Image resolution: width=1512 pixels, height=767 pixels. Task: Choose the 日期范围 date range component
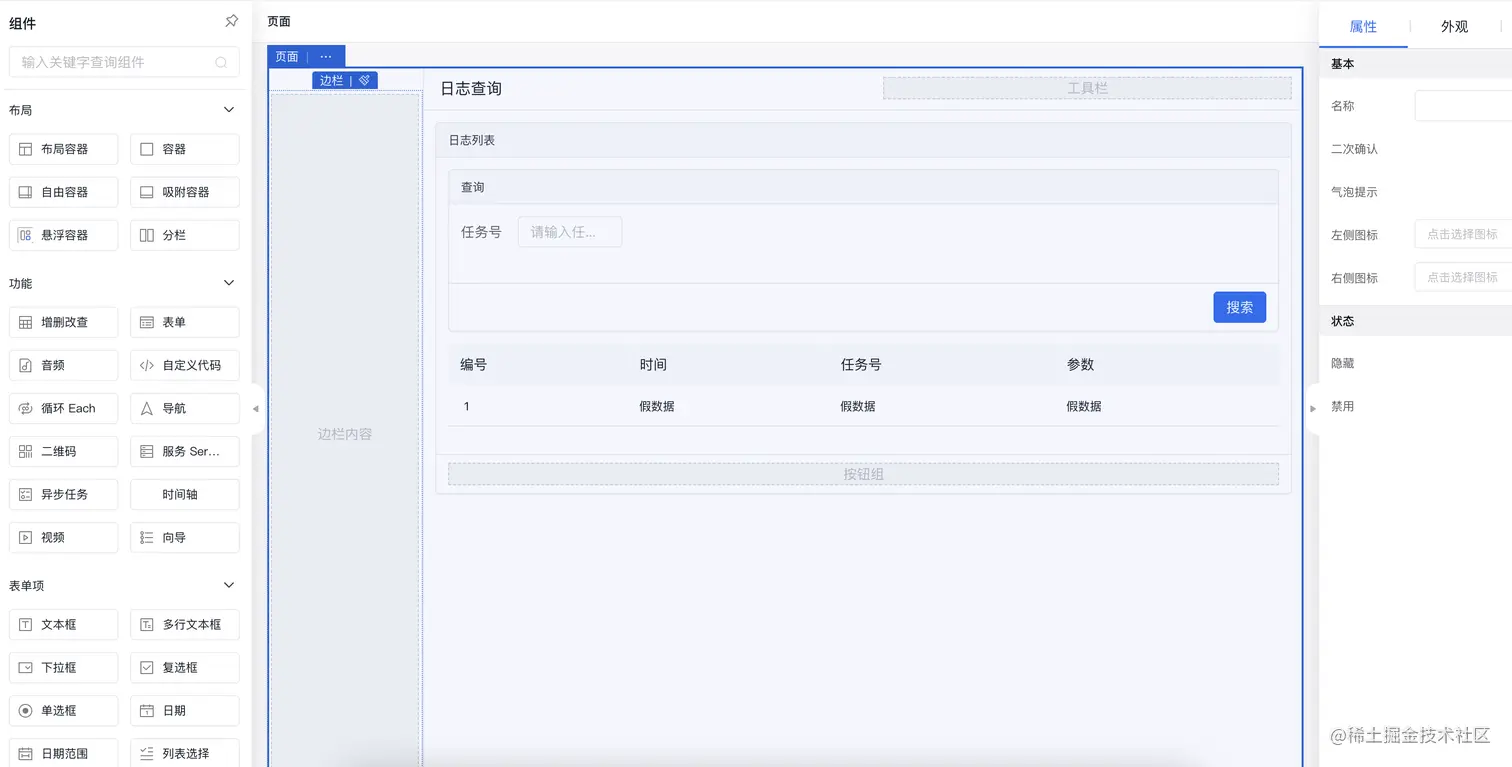[64, 753]
